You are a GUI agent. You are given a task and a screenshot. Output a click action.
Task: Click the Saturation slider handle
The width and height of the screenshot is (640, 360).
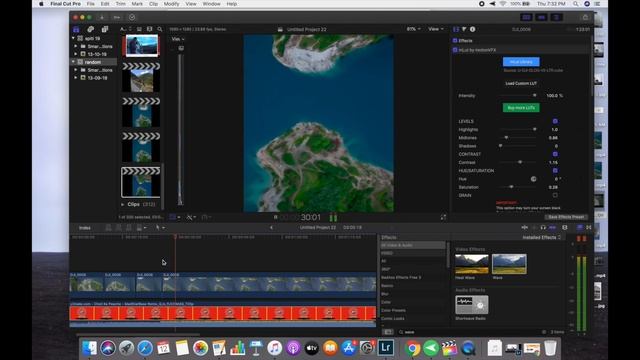pyautogui.click(x=511, y=187)
